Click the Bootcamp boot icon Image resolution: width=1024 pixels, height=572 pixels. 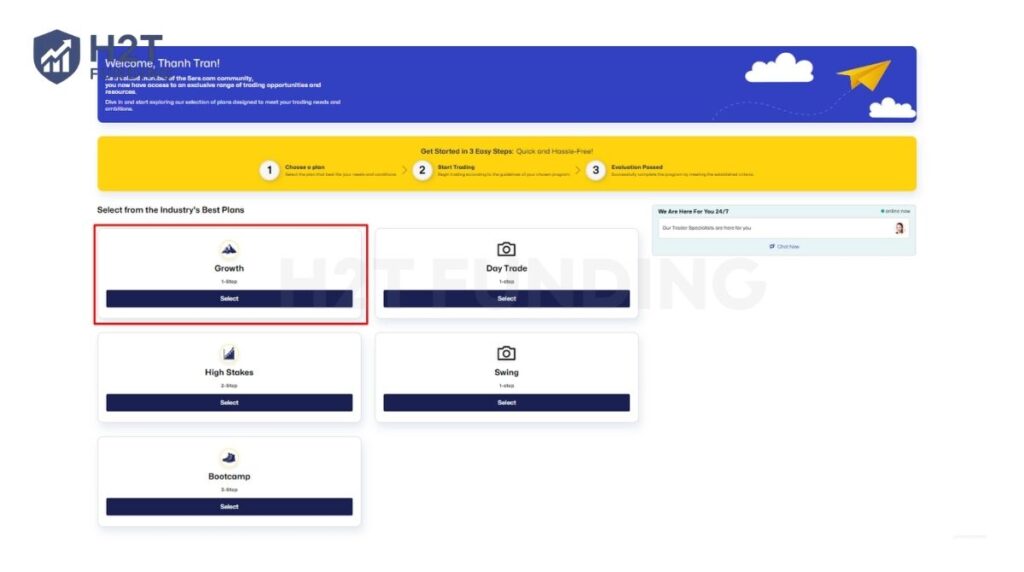[229, 457]
